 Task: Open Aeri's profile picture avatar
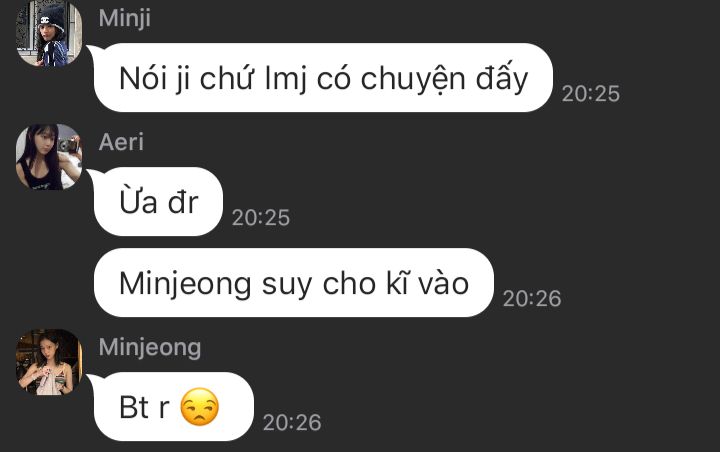coord(49,157)
